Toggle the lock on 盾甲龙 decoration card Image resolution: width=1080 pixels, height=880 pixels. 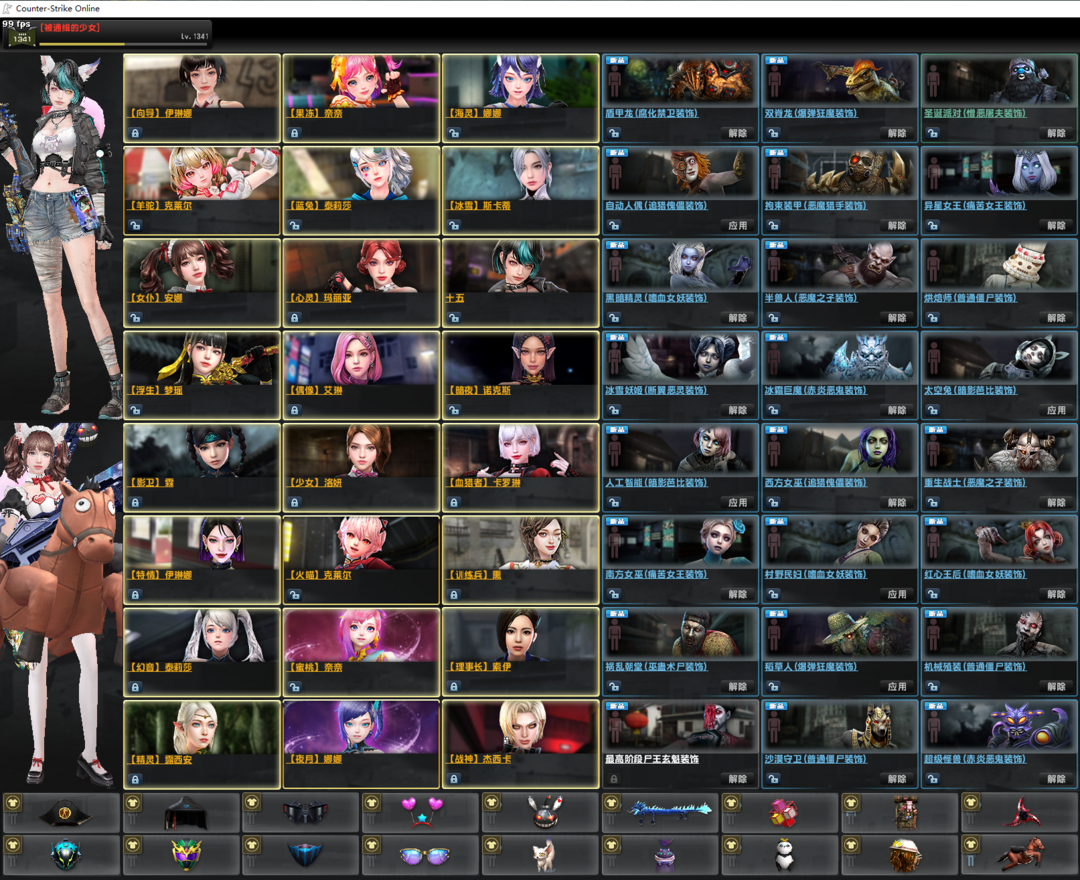coord(614,133)
